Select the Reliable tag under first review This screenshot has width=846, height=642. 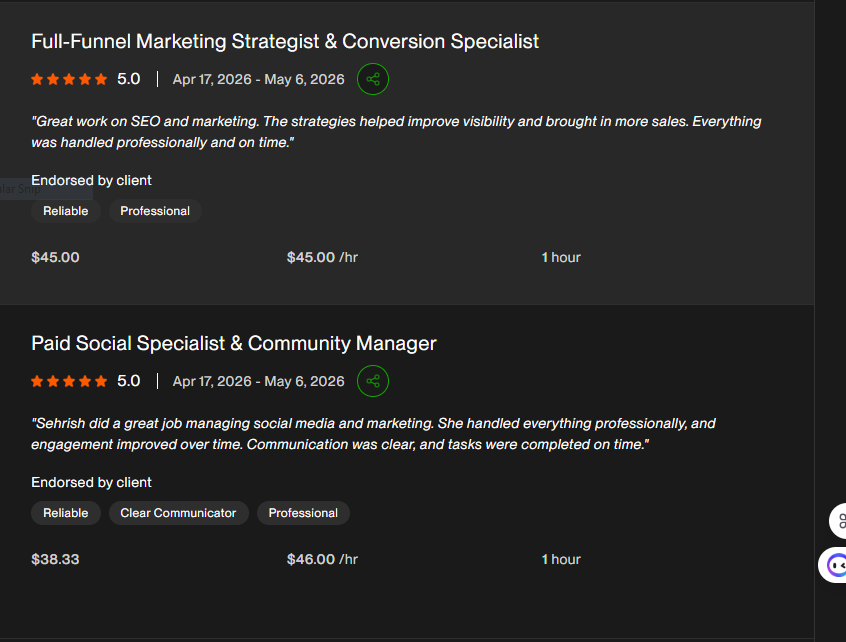66,211
